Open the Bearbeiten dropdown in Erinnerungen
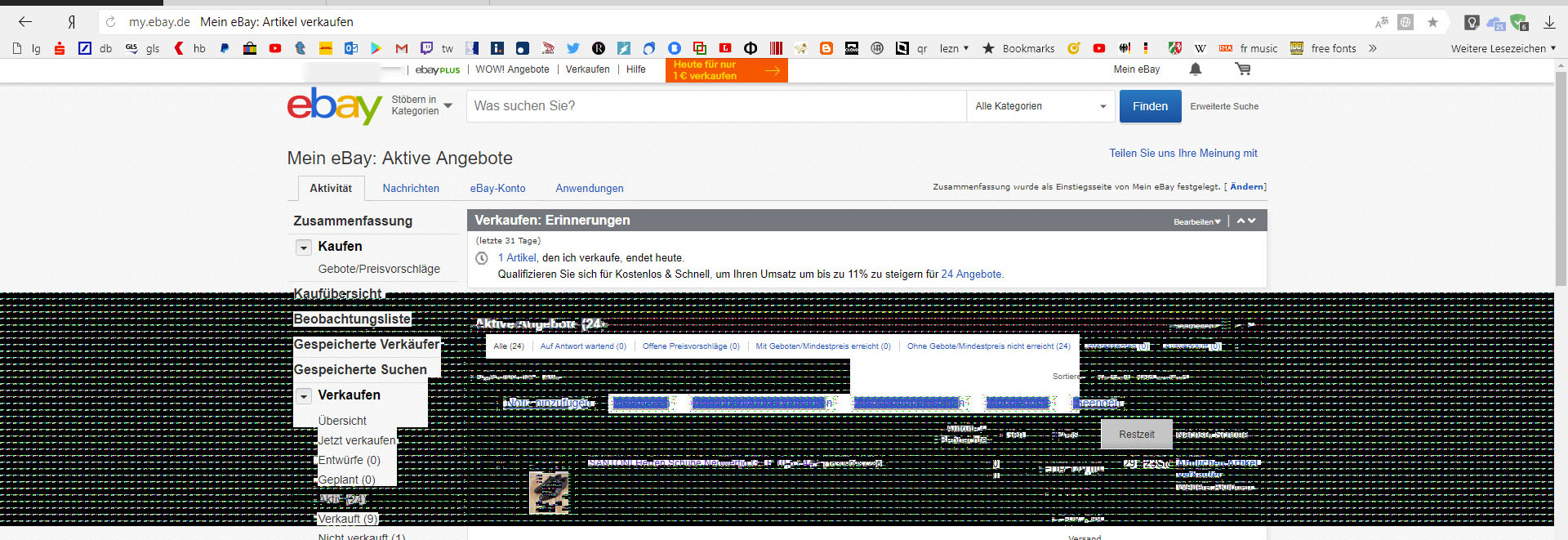Viewport: 1568px width, 540px height. (x=1197, y=221)
